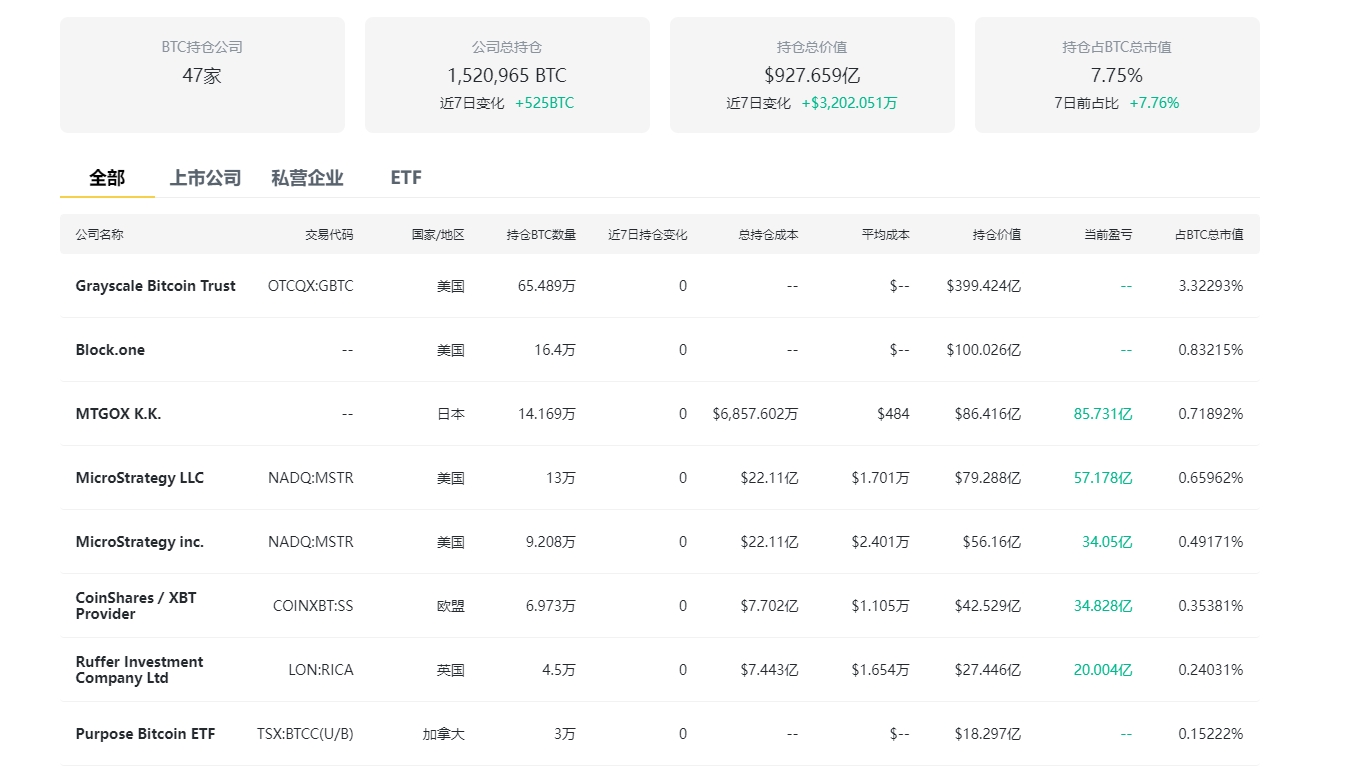Open MicroStrategy inc. company entry
Viewport: 1357px width, 767px height.
pos(140,542)
